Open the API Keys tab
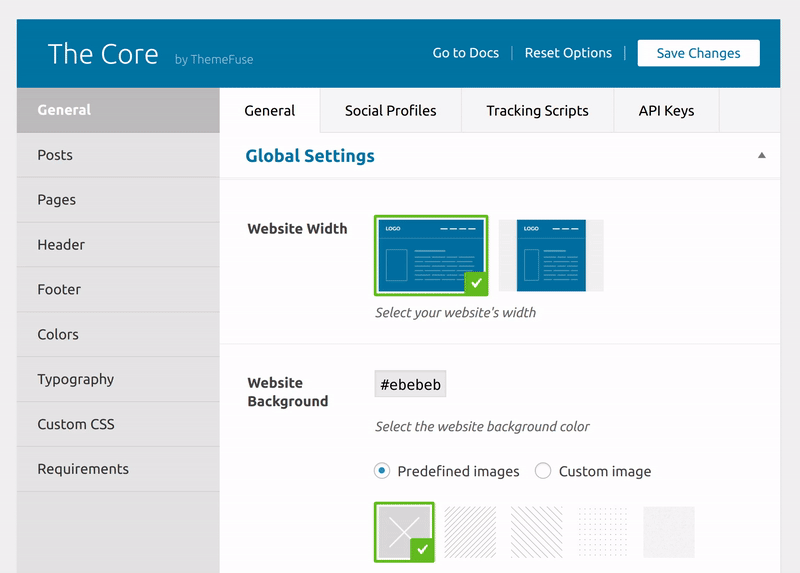Image resolution: width=800 pixels, height=573 pixels. 666,111
